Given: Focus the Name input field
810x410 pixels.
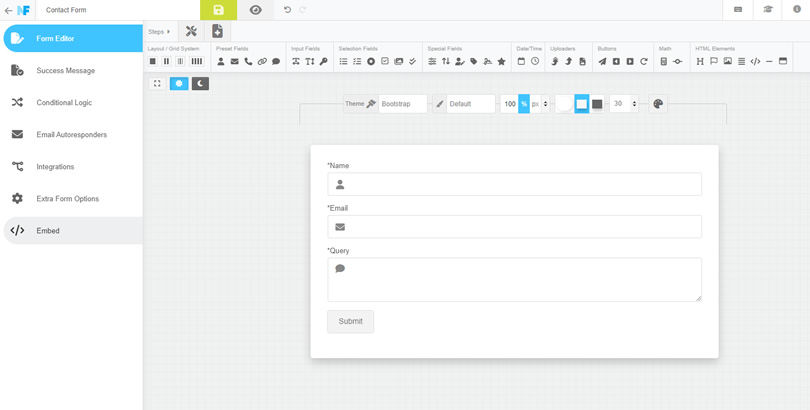Looking at the screenshot, I should (x=515, y=184).
